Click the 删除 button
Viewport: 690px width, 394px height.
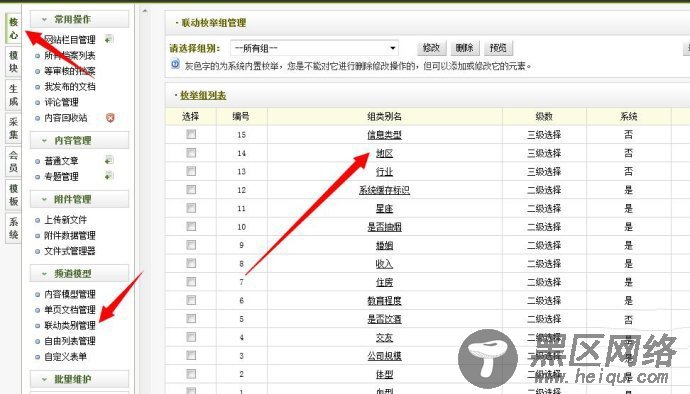464,48
